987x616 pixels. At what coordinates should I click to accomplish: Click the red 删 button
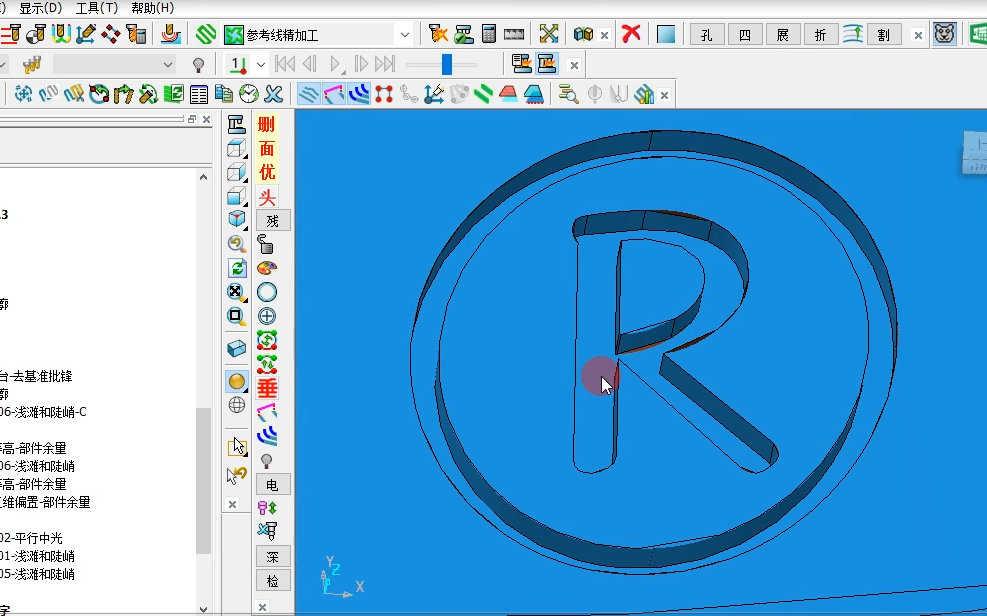tap(266, 125)
